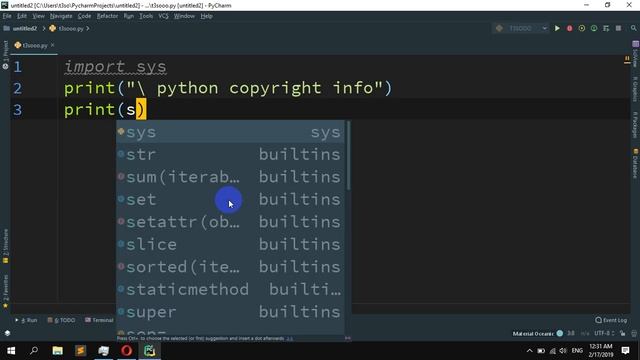Screen dimensions: 640x360
Task: Open Search Everywhere magnifier icon
Action: tap(633, 28)
